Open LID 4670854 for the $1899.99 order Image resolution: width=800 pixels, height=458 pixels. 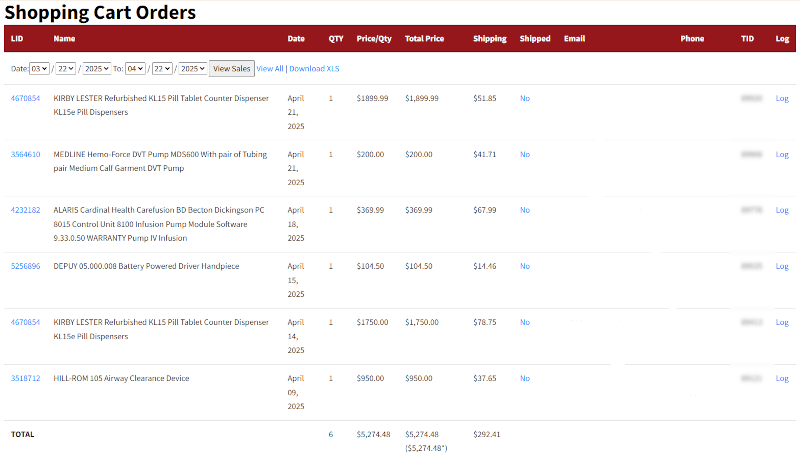point(26,98)
